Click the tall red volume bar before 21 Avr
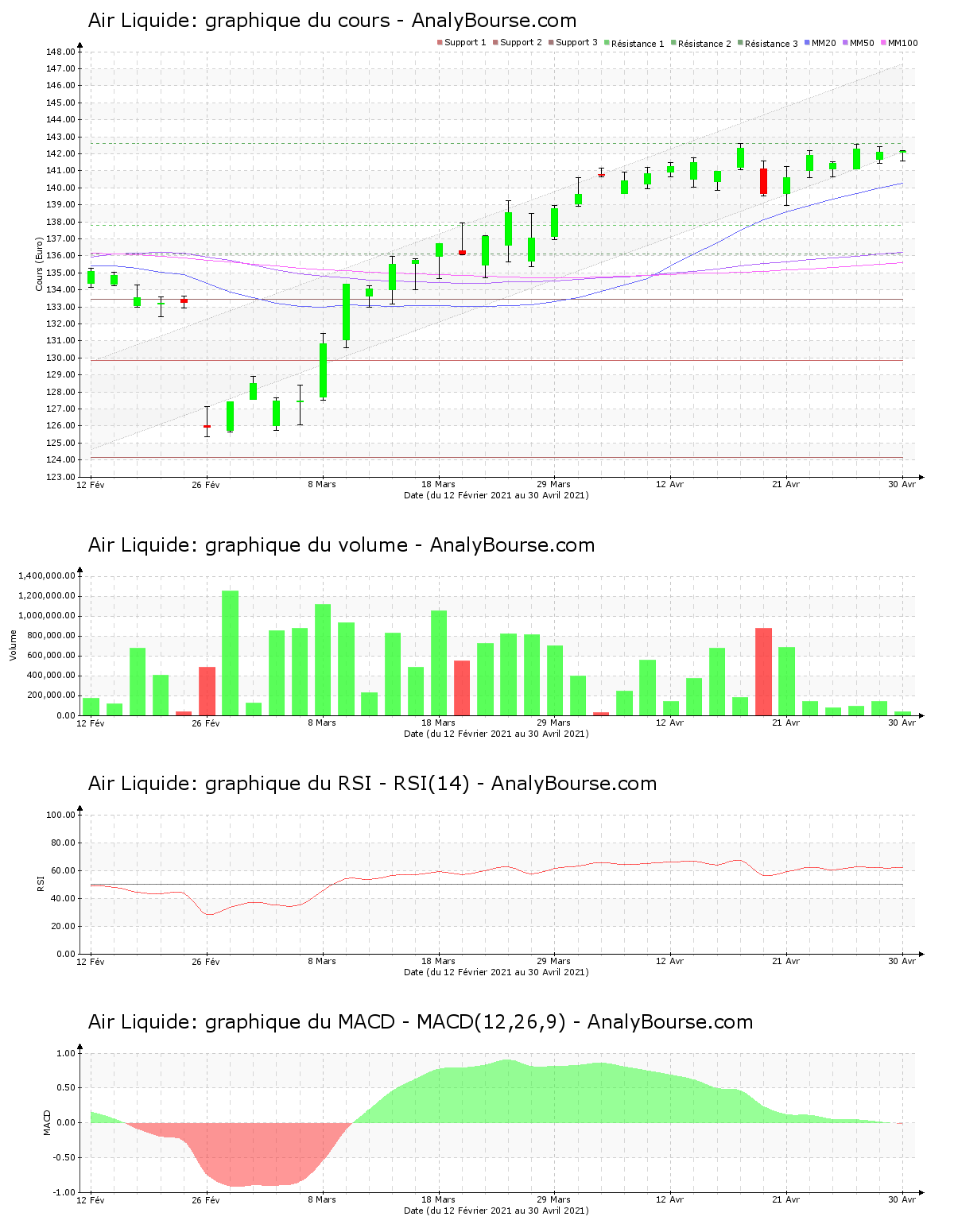 (x=763, y=672)
